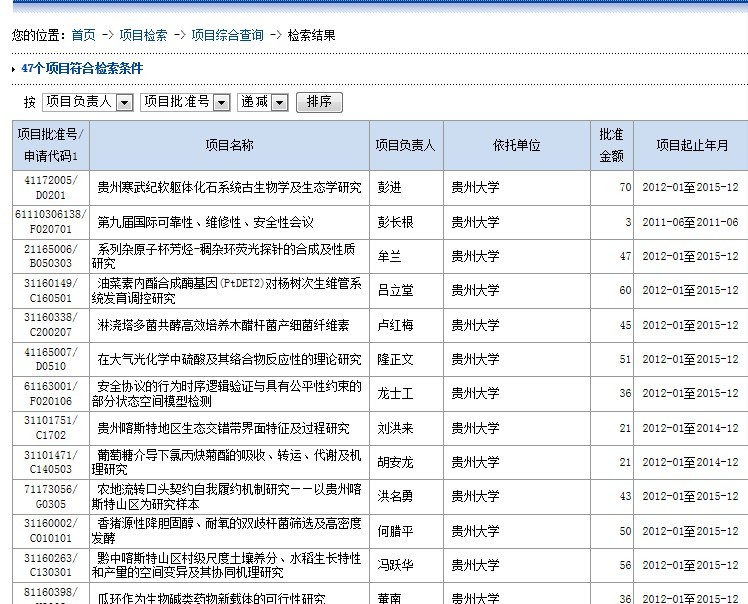This screenshot has width=748, height=604.
Task: Click the 项目起止年月 column header
Action: pos(692,145)
